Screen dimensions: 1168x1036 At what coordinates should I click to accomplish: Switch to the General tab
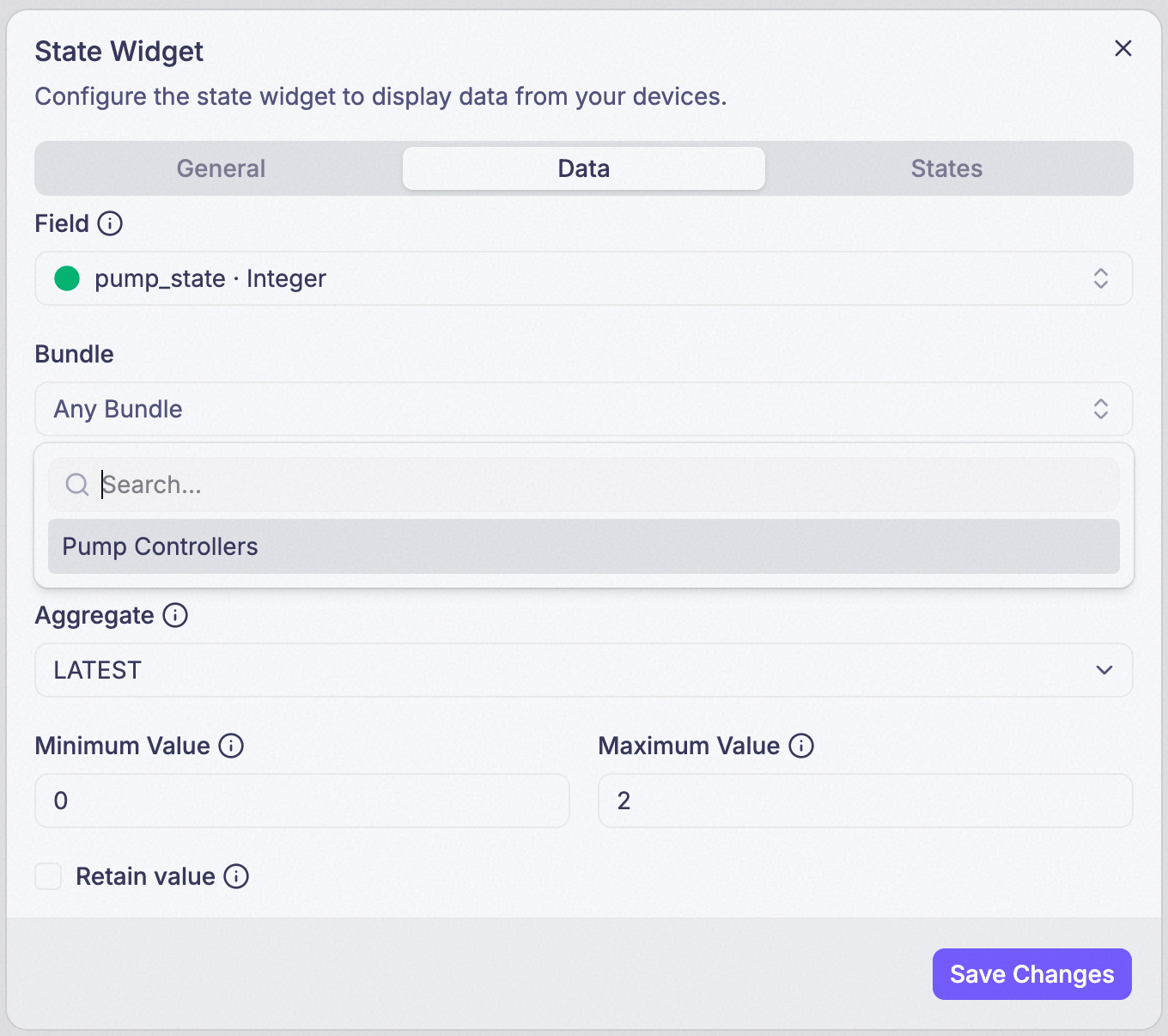(221, 168)
